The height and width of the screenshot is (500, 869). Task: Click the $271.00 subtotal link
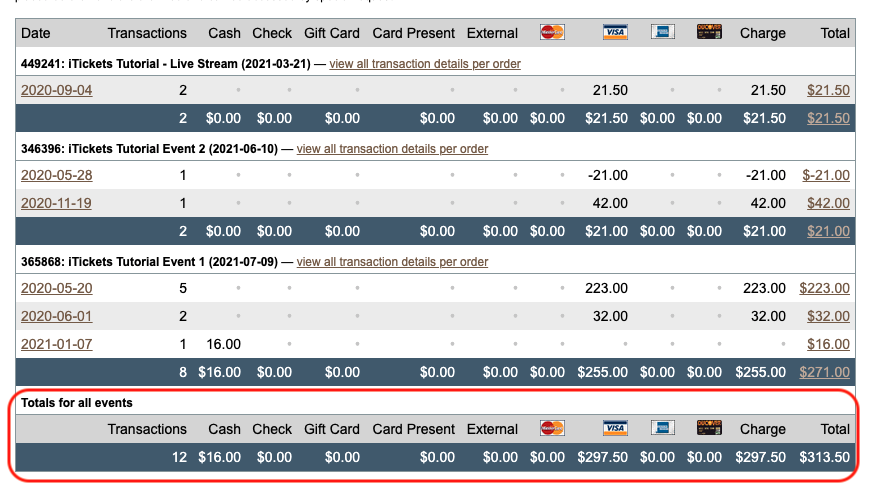point(824,373)
